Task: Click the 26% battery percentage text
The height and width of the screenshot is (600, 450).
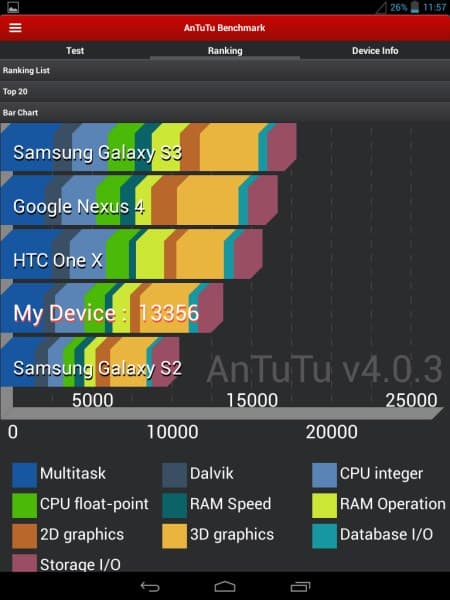Action: (x=398, y=7)
